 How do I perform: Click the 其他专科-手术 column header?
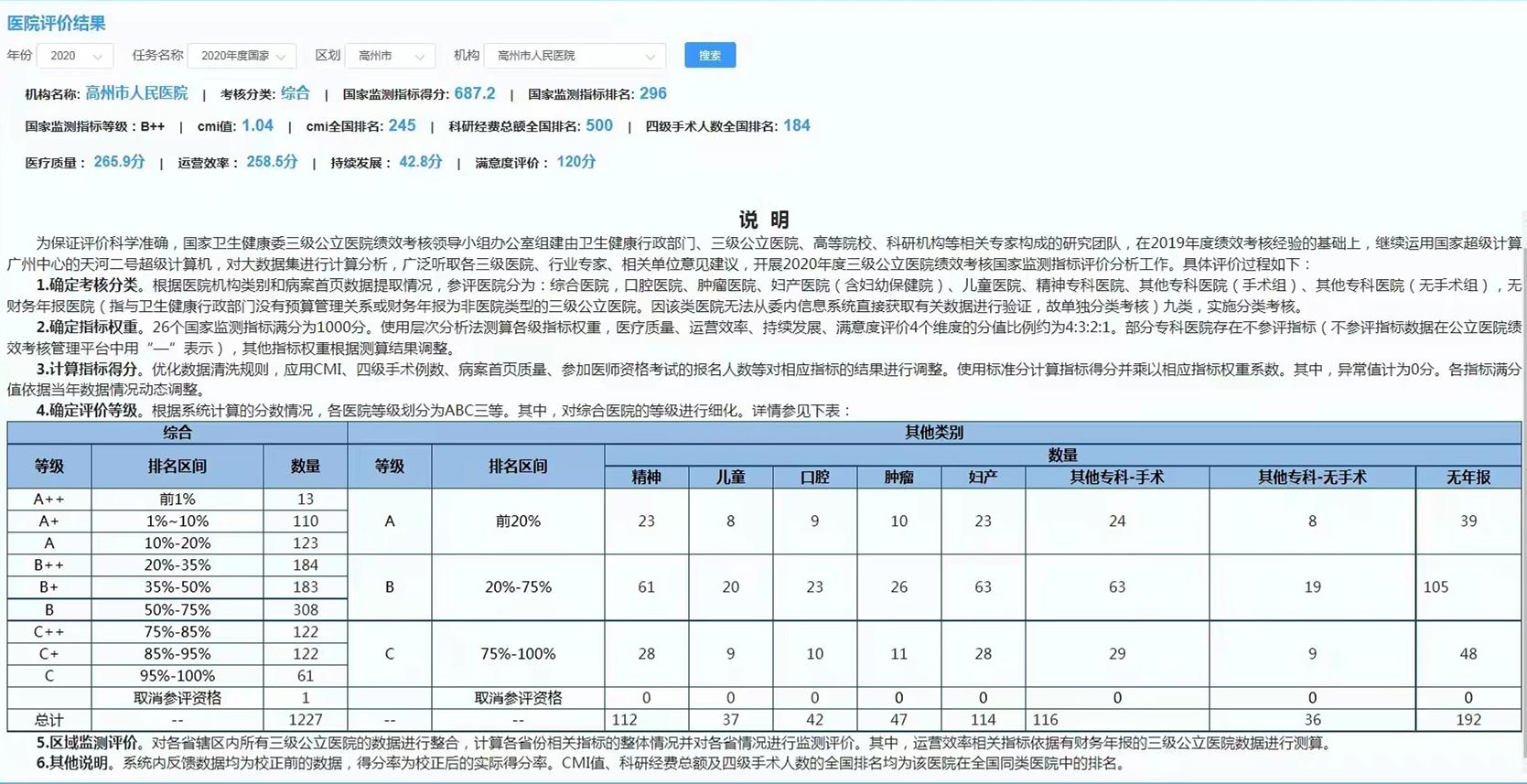click(x=1117, y=477)
